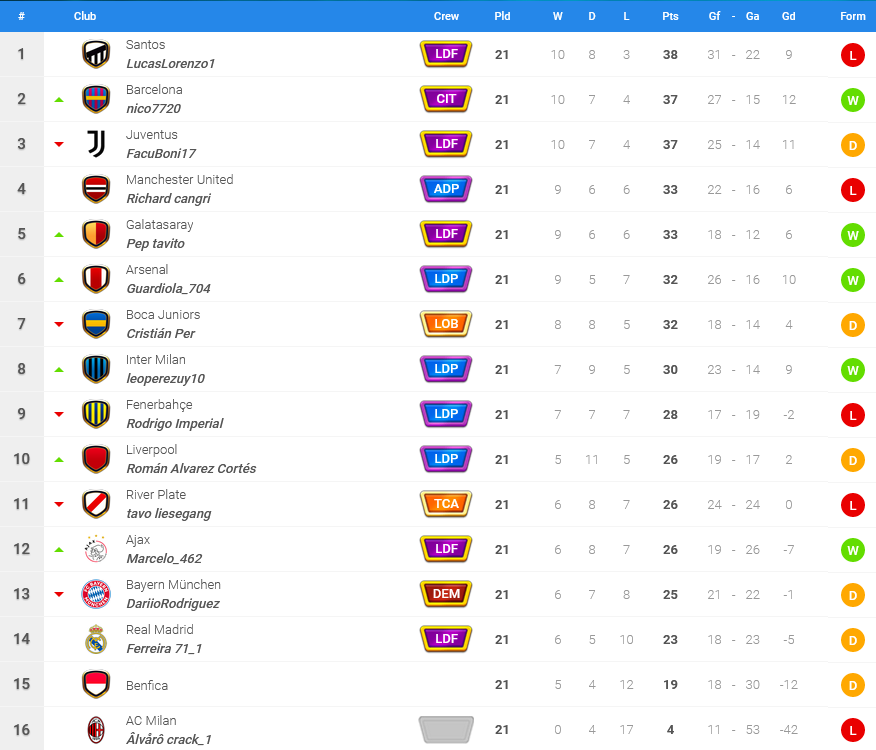This screenshot has height=750, width=876.
Task: Click Fenerbahçe's red L form circle
Action: point(853,415)
